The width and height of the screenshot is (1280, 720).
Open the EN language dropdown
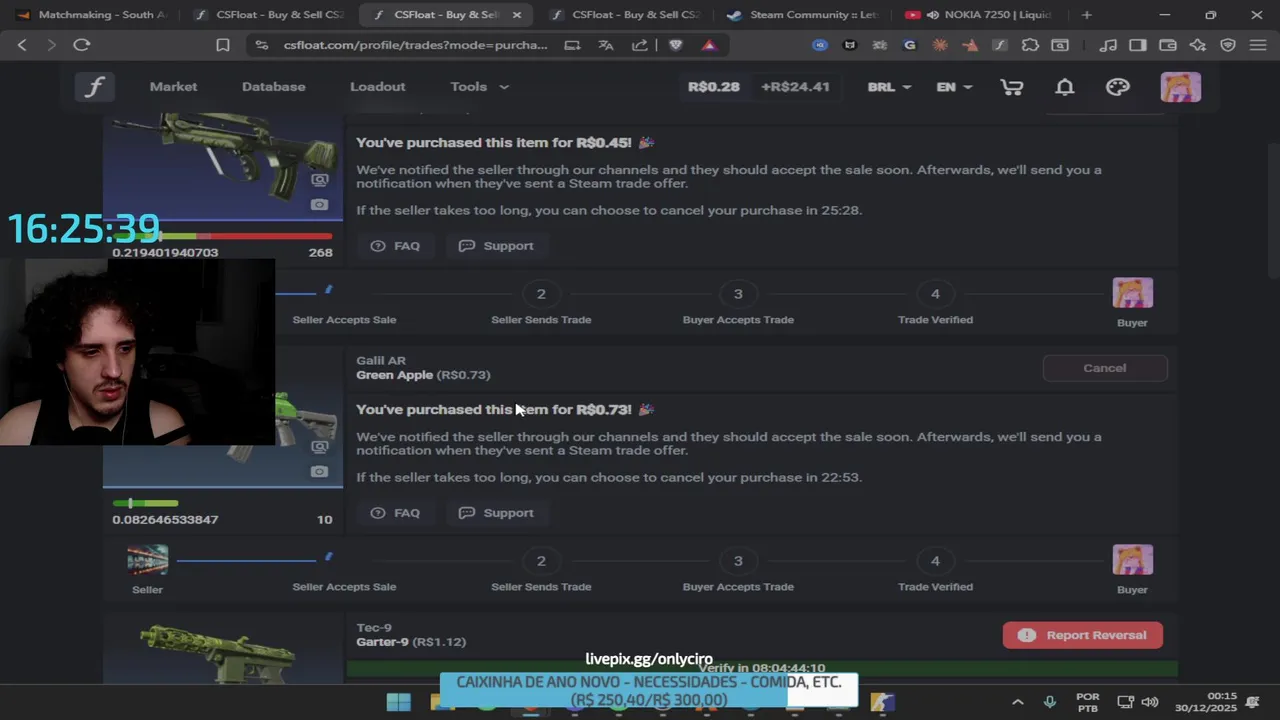click(x=954, y=87)
